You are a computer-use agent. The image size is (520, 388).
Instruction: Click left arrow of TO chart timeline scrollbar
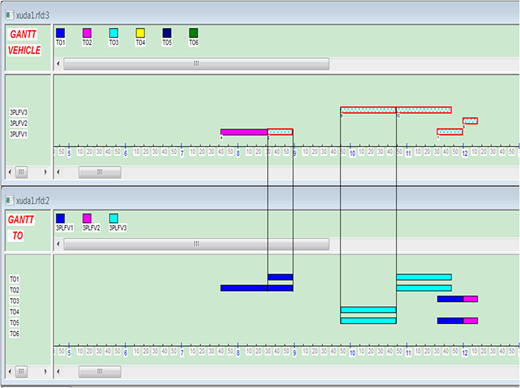tap(58, 371)
